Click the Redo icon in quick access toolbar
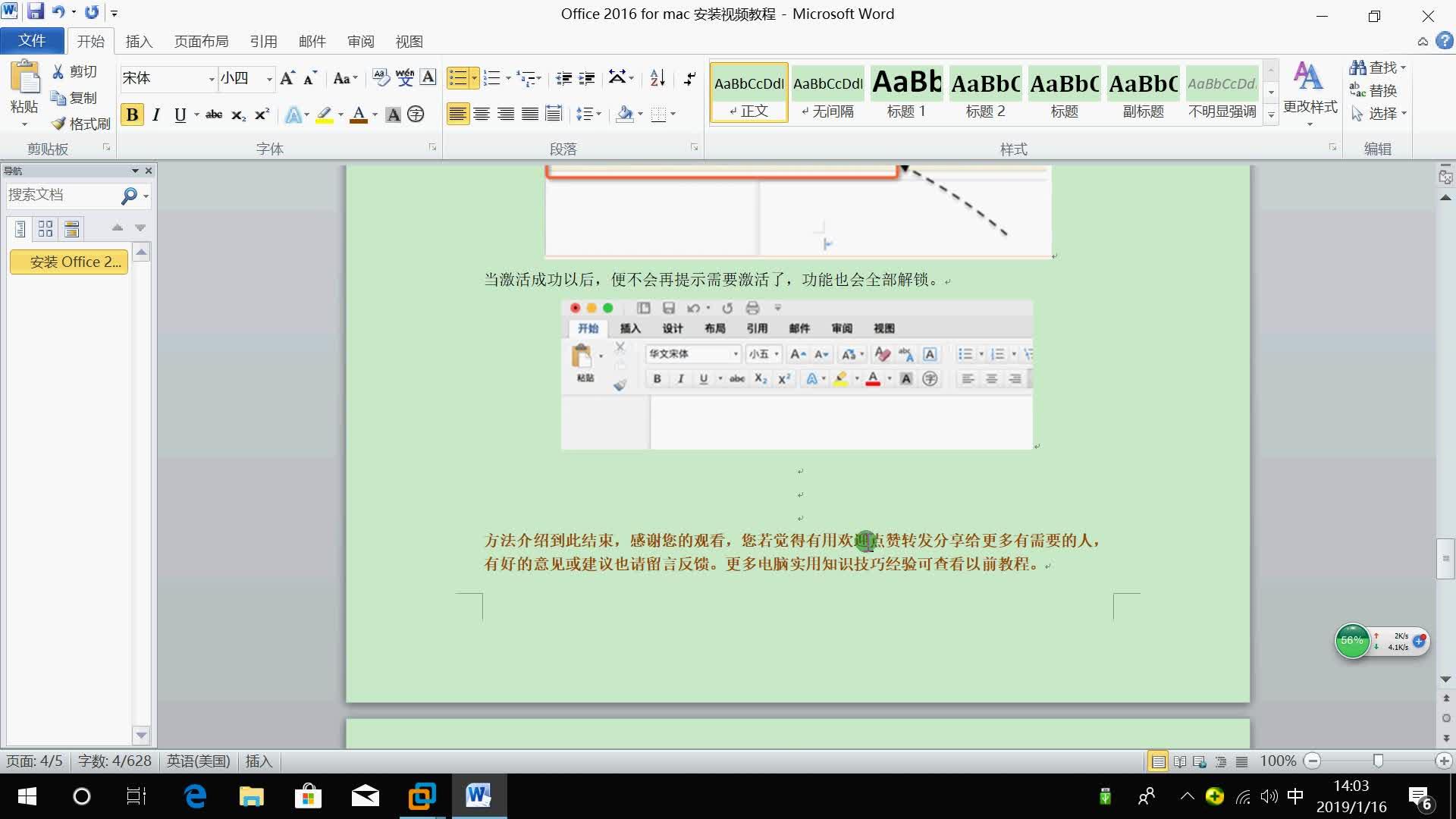This screenshot has height=819, width=1456. [92, 12]
